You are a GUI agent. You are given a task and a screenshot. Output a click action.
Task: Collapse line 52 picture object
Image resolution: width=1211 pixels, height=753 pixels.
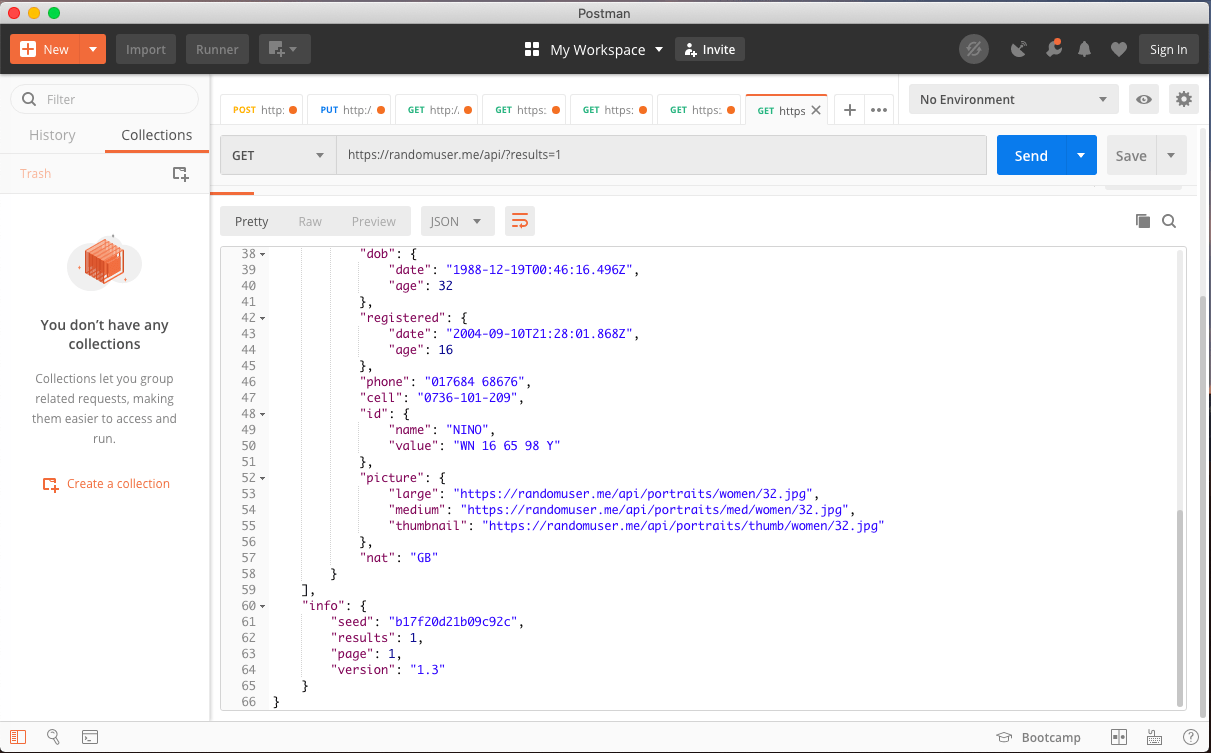(262, 477)
